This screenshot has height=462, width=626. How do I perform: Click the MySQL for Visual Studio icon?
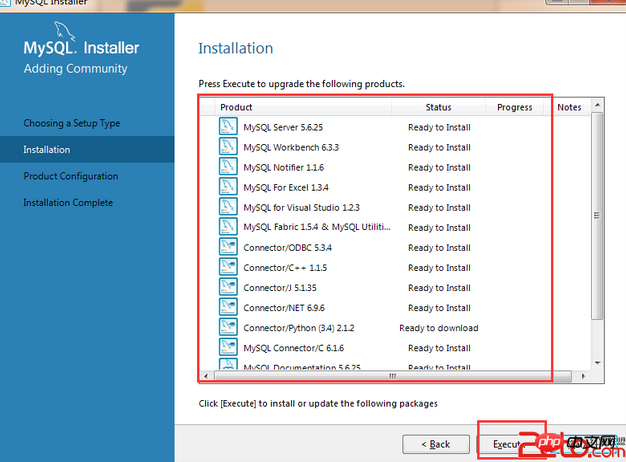228,206
